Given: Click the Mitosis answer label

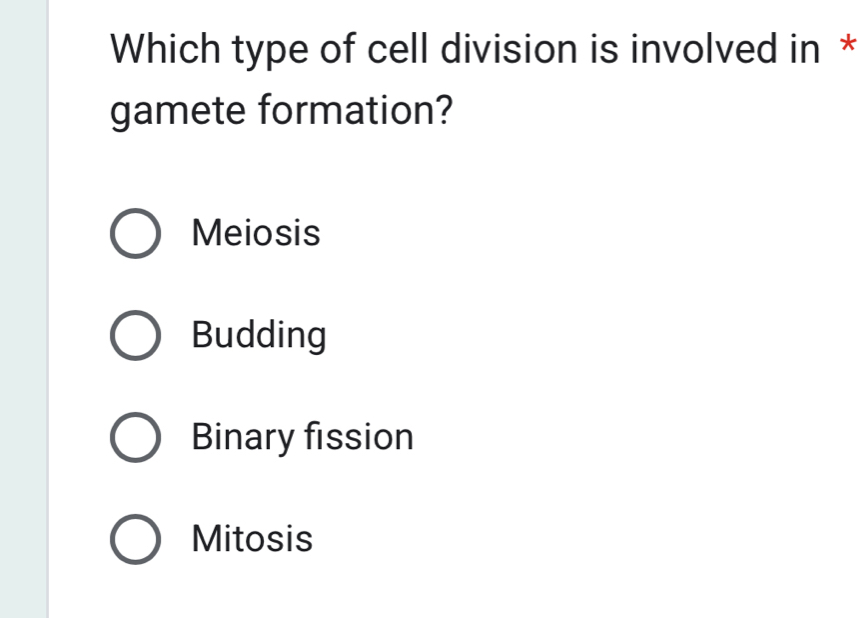Looking at the screenshot, I should point(251,539).
